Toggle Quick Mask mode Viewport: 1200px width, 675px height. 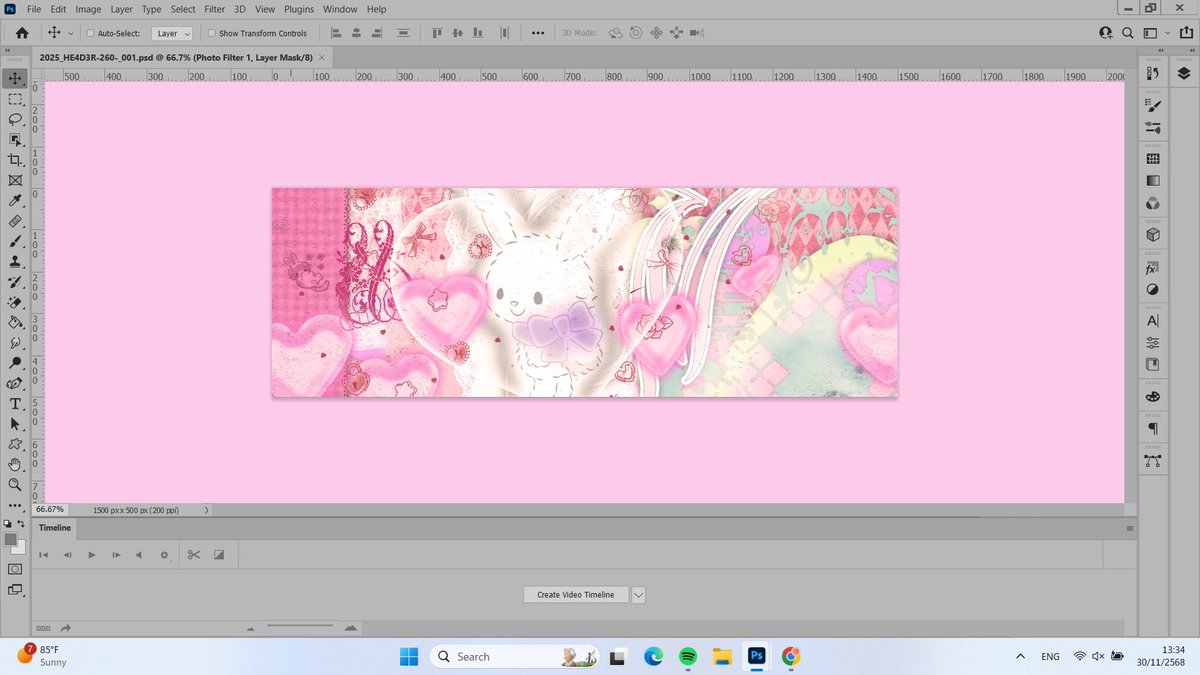(x=15, y=568)
